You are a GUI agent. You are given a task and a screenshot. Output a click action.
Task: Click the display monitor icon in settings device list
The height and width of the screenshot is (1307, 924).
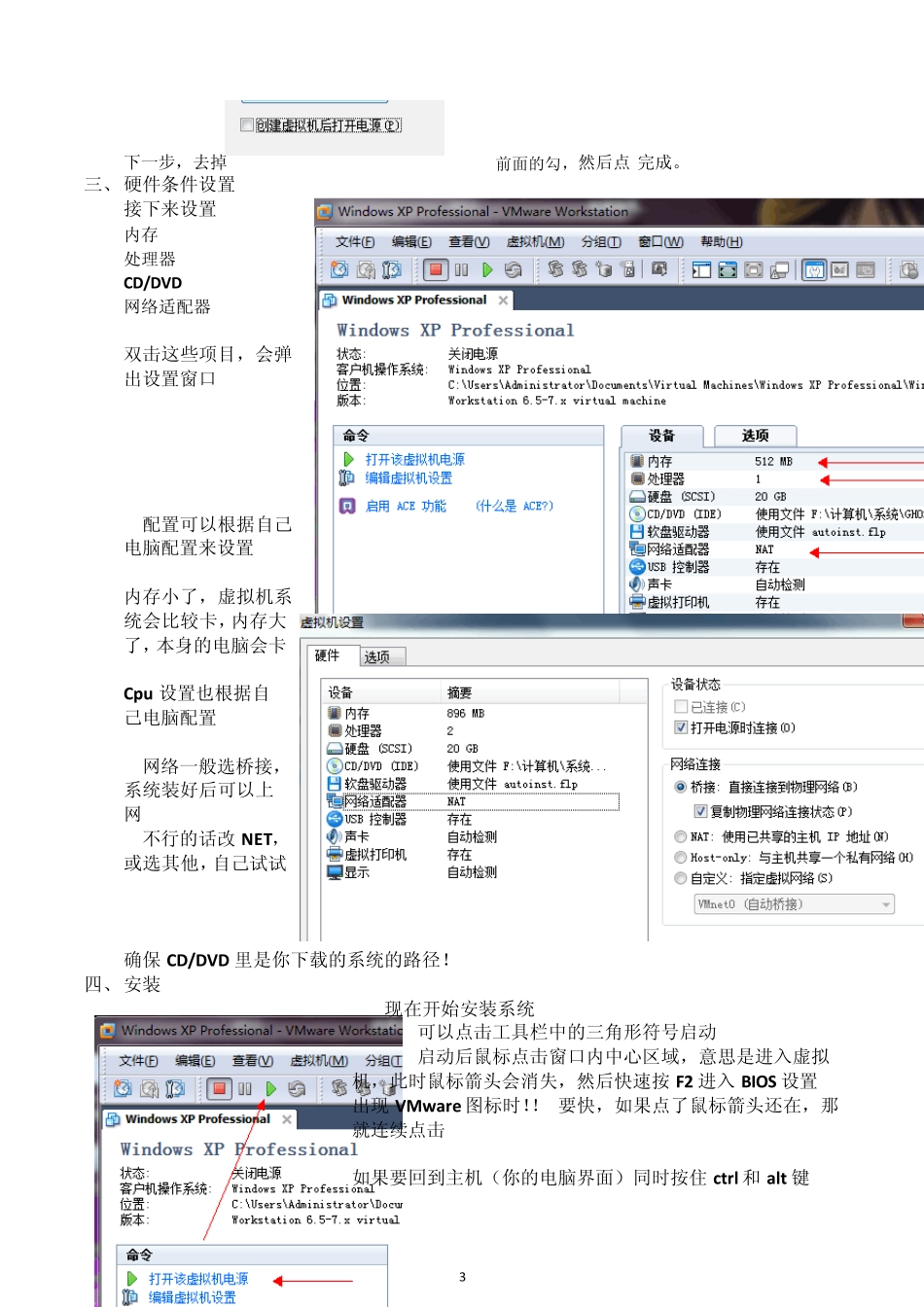335,872
